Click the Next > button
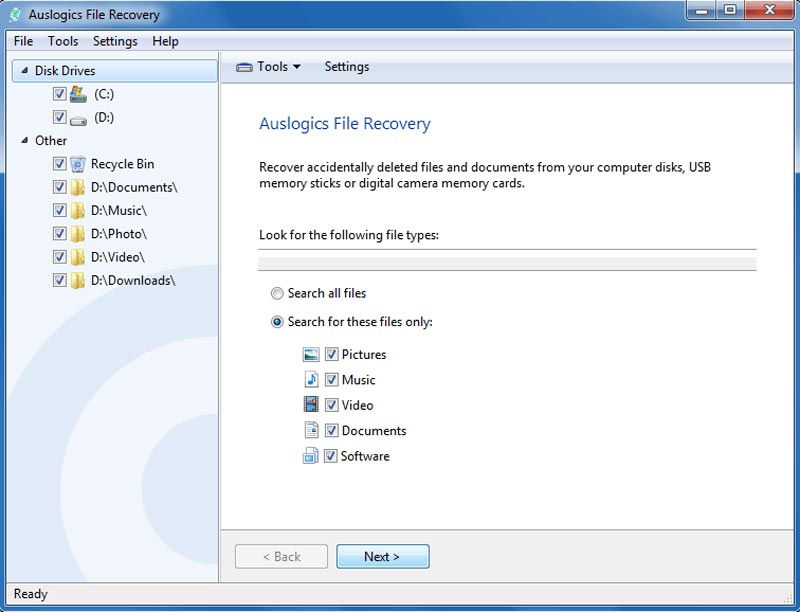 pyautogui.click(x=383, y=556)
